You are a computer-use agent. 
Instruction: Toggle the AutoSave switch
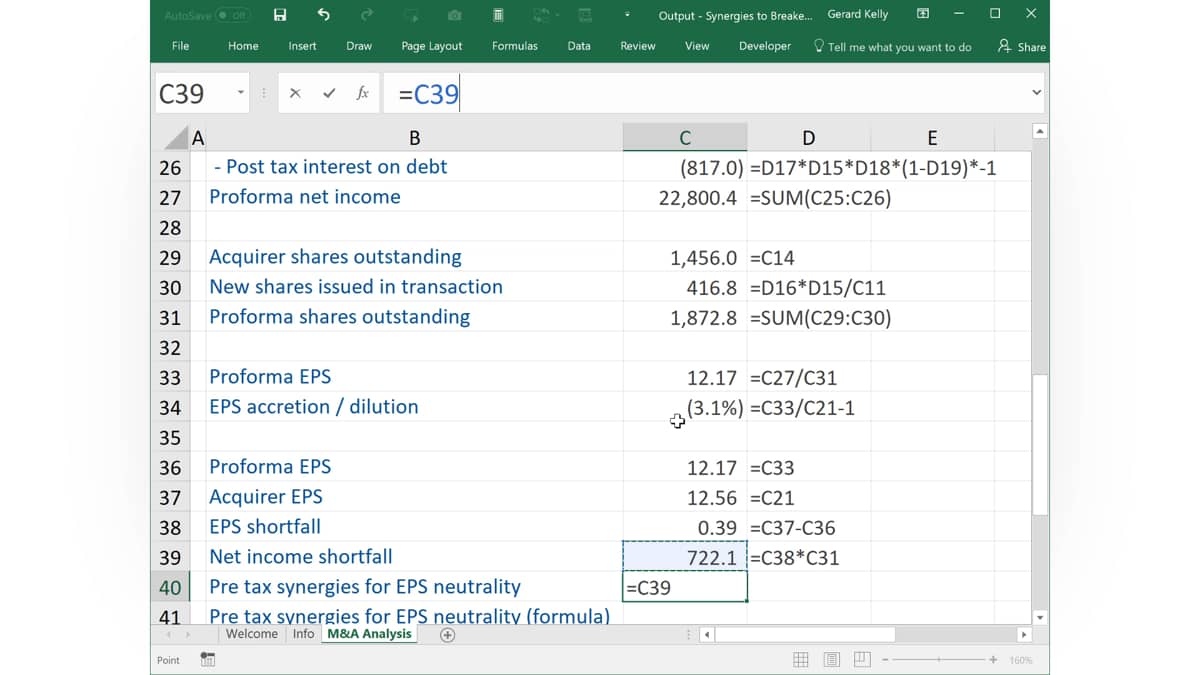[233, 15]
